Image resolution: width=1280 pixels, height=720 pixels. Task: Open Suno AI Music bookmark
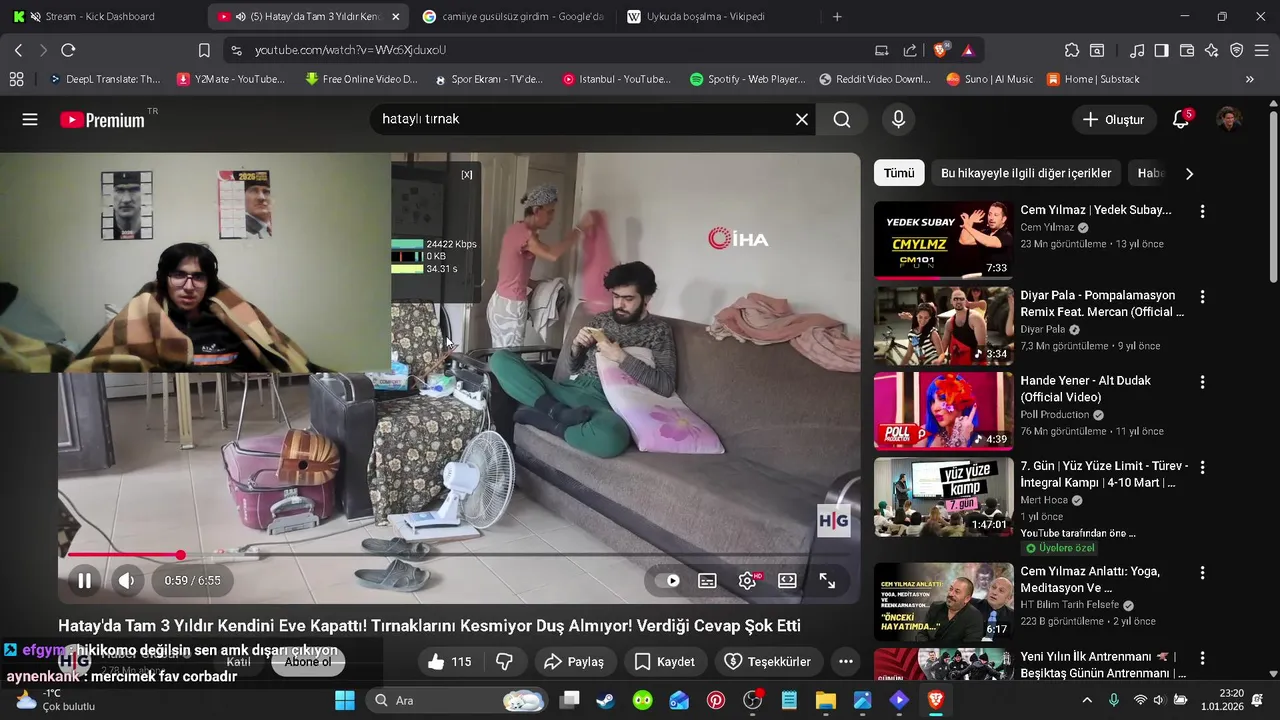(x=988, y=79)
